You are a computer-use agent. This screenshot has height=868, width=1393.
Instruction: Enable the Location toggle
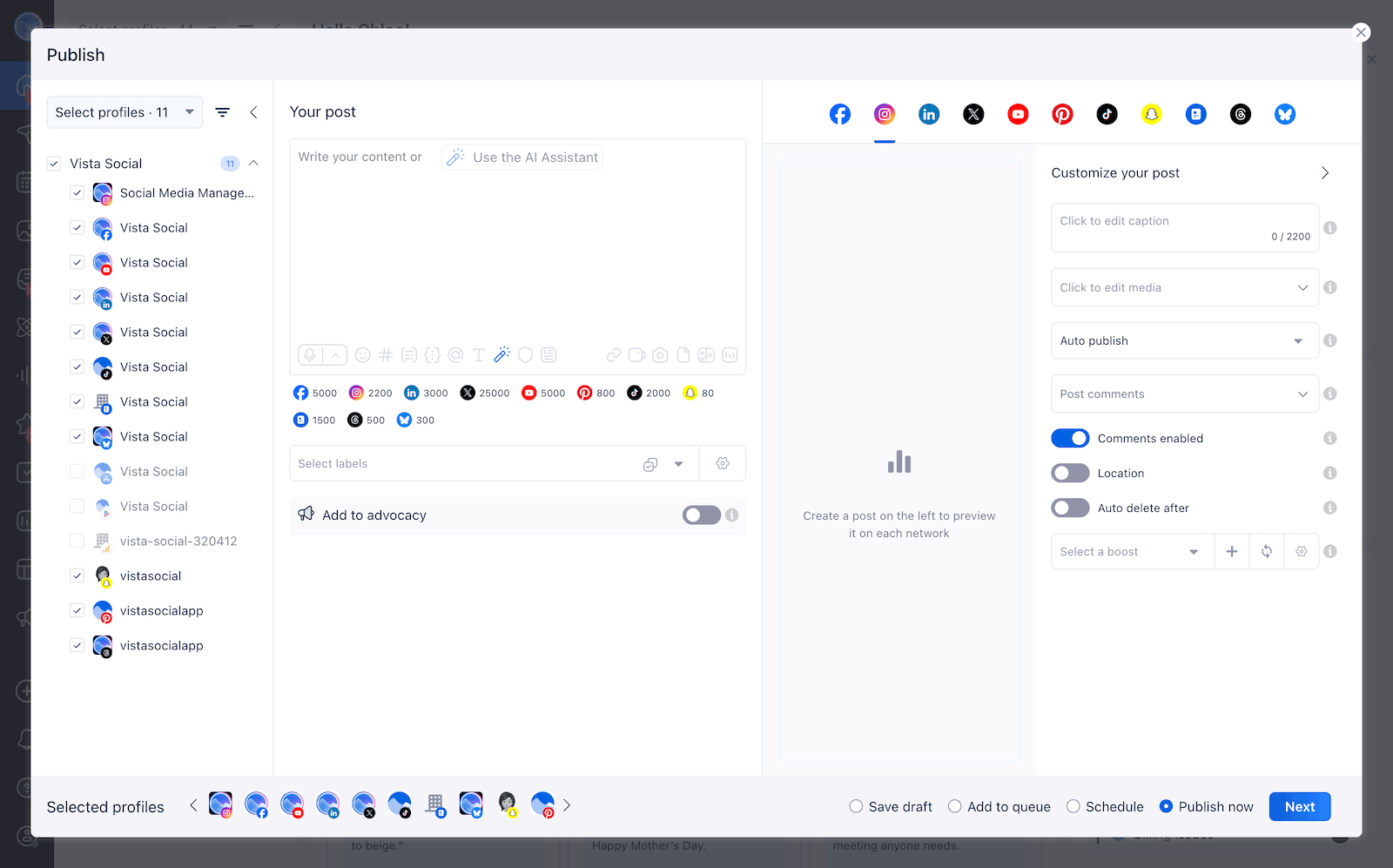(x=1070, y=473)
